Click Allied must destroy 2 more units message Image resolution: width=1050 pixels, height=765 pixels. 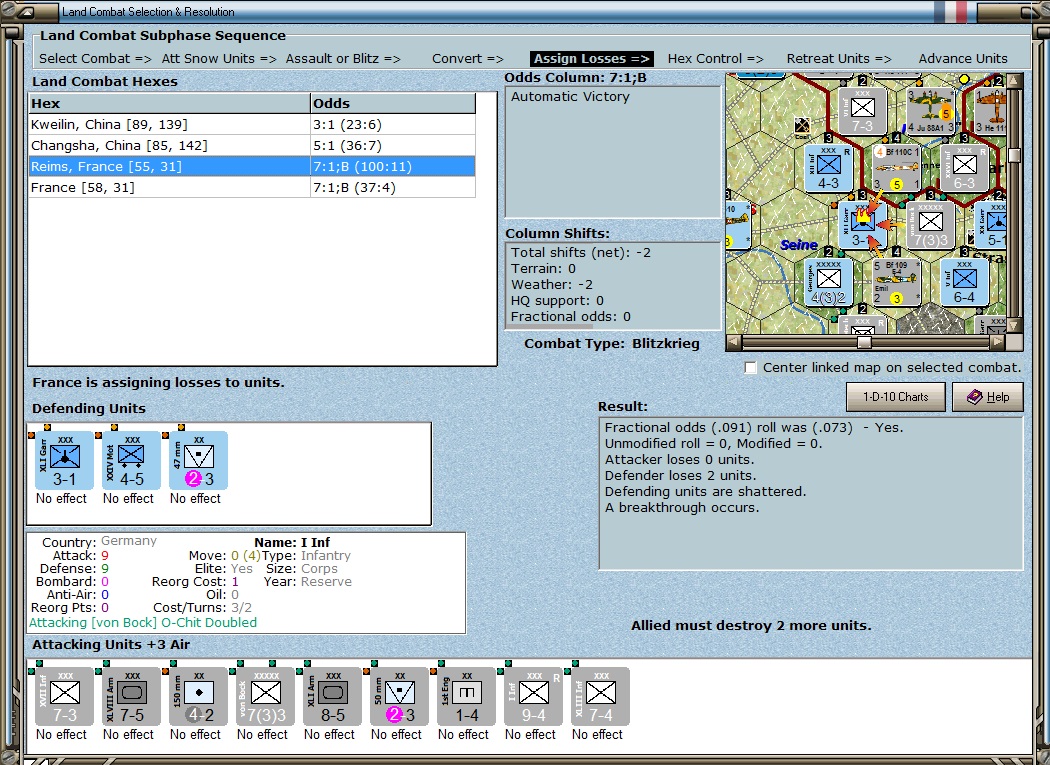point(751,626)
